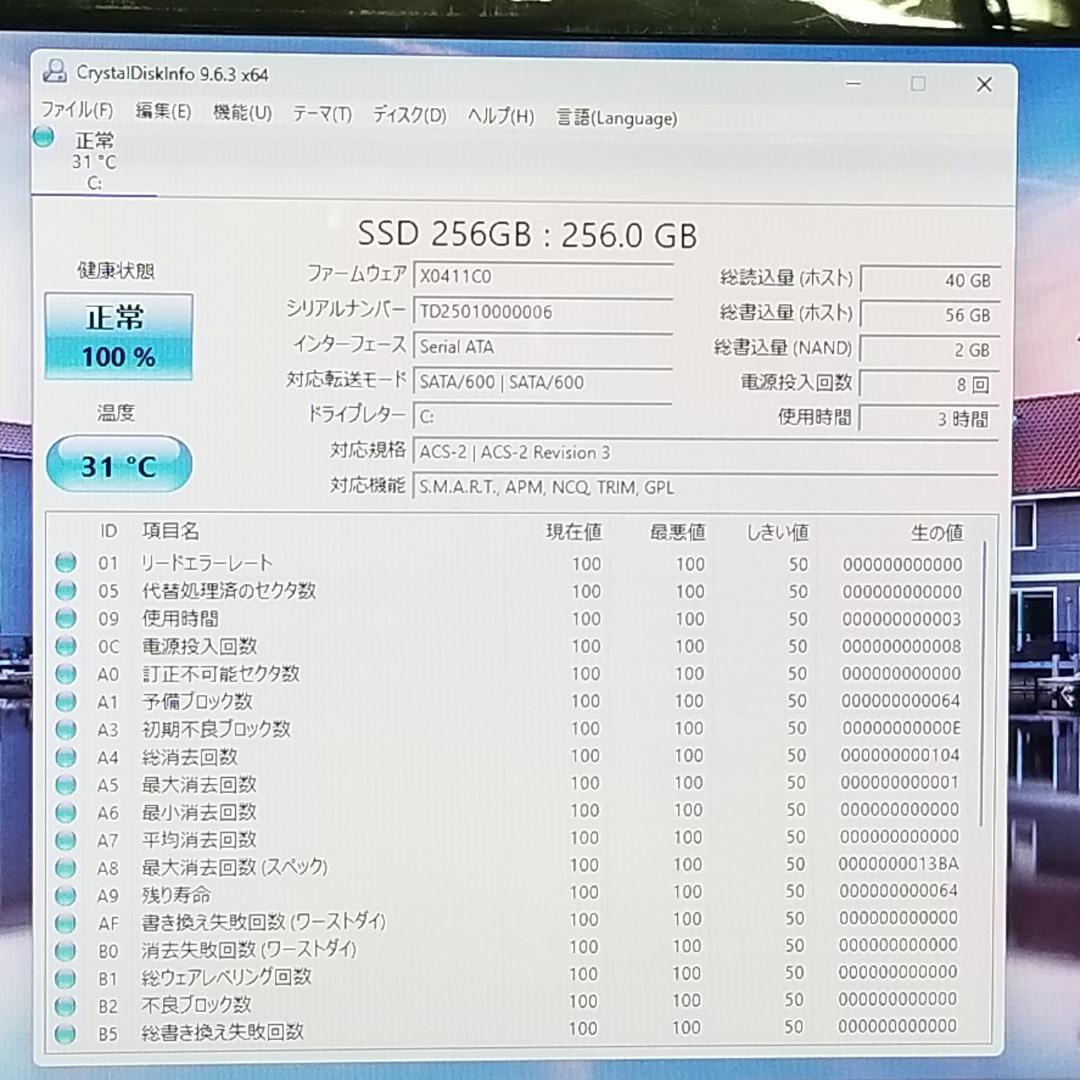1080x1080 pixels.
Task: Select the indicator beside 予備ブロック数
Action: [65, 701]
